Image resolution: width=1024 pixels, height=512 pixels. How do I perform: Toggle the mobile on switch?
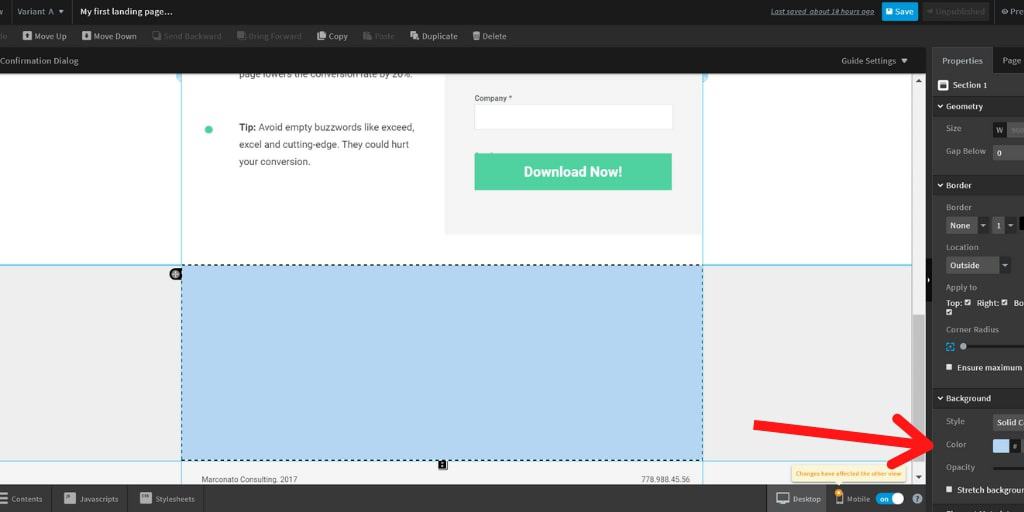[890, 499]
